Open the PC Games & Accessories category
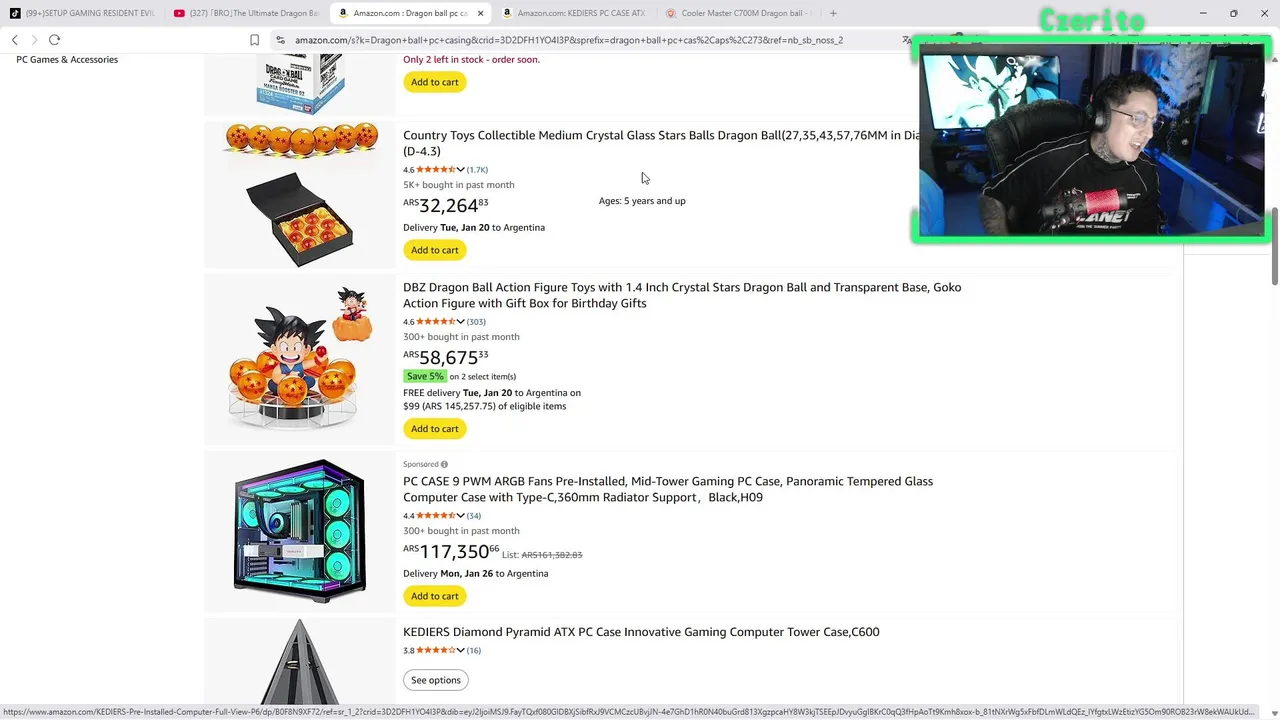The width and height of the screenshot is (1280, 720). click(67, 60)
